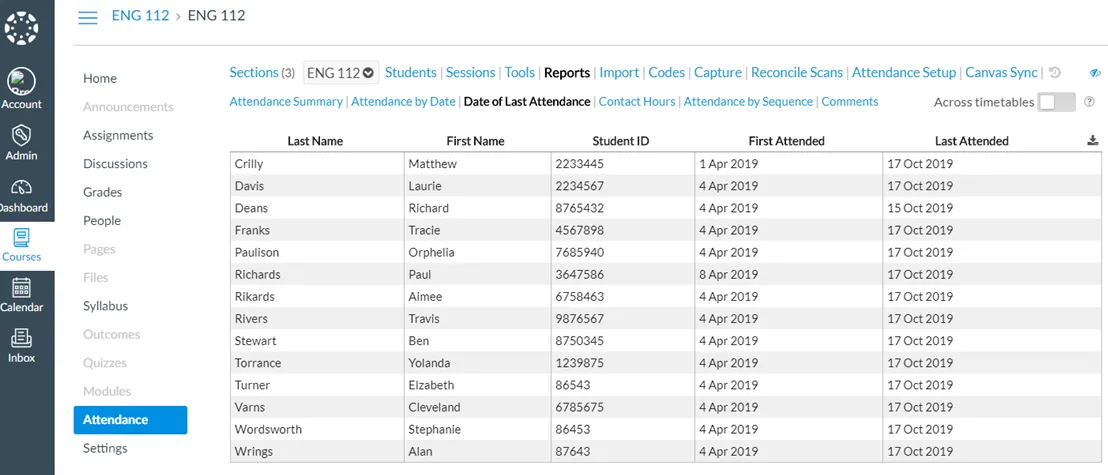Click the help question mark icon
The width and height of the screenshot is (1108, 475).
pos(1090,102)
